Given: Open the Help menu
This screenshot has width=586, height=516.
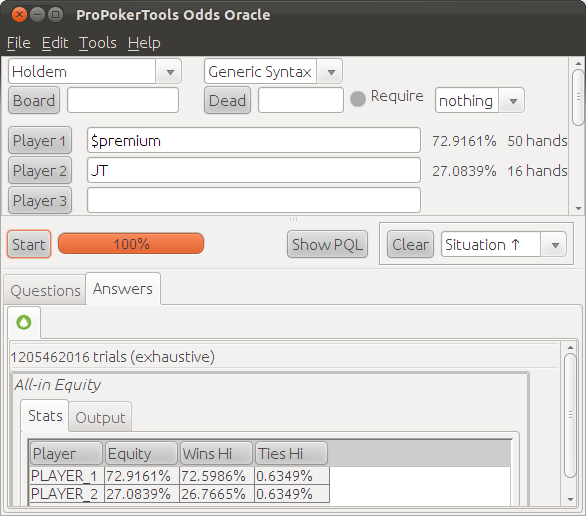Looking at the screenshot, I should [x=144, y=43].
